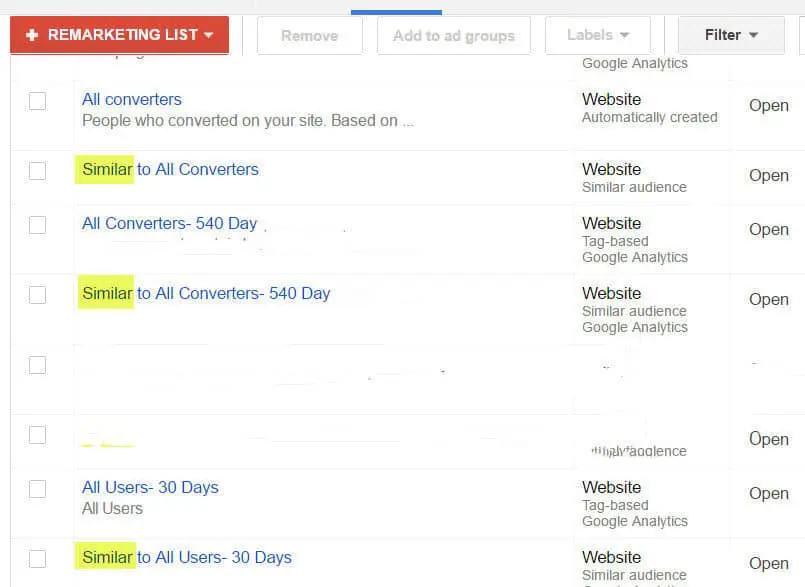Image resolution: width=805 pixels, height=587 pixels.
Task: Click the Remove button
Action: 310,35
